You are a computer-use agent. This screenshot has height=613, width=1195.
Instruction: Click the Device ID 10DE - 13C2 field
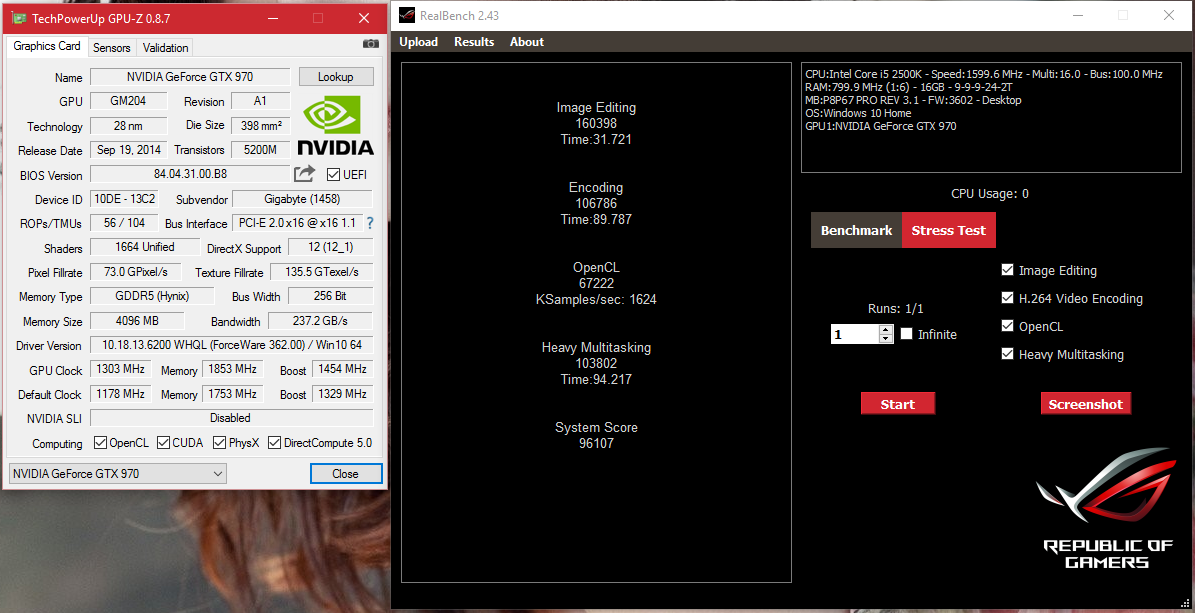(x=124, y=199)
